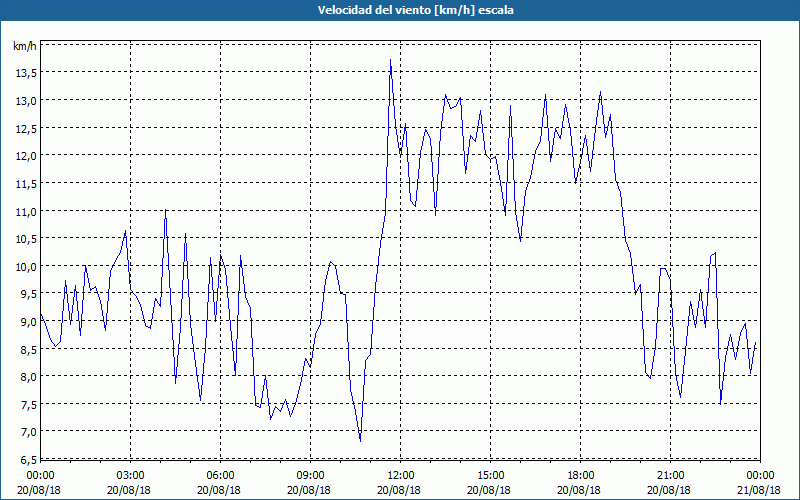Click the "09:00" time label on the x-axis
This screenshot has width=800, height=500.
[310, 476]
